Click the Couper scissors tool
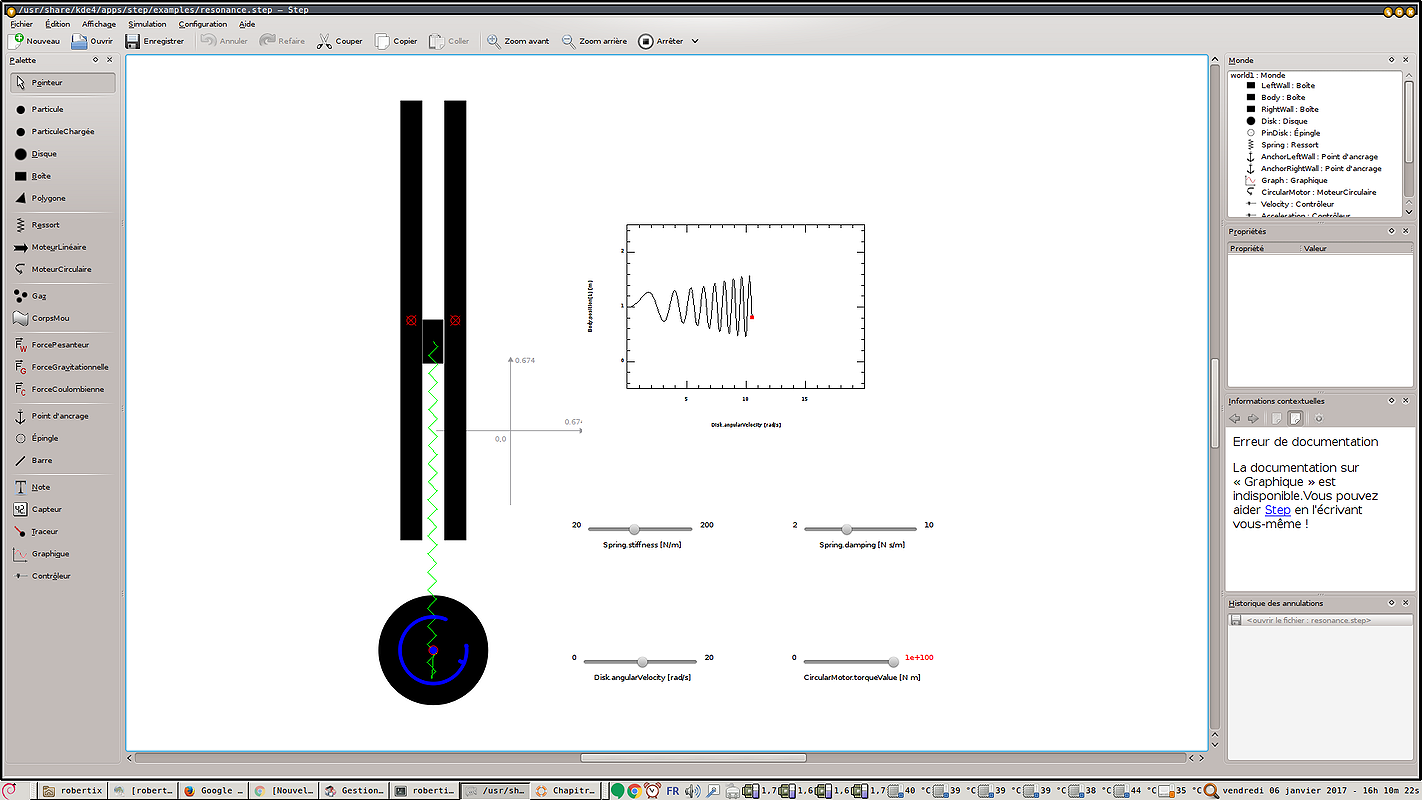Screen dimensions: 1422x800 (x=340, y=41)
